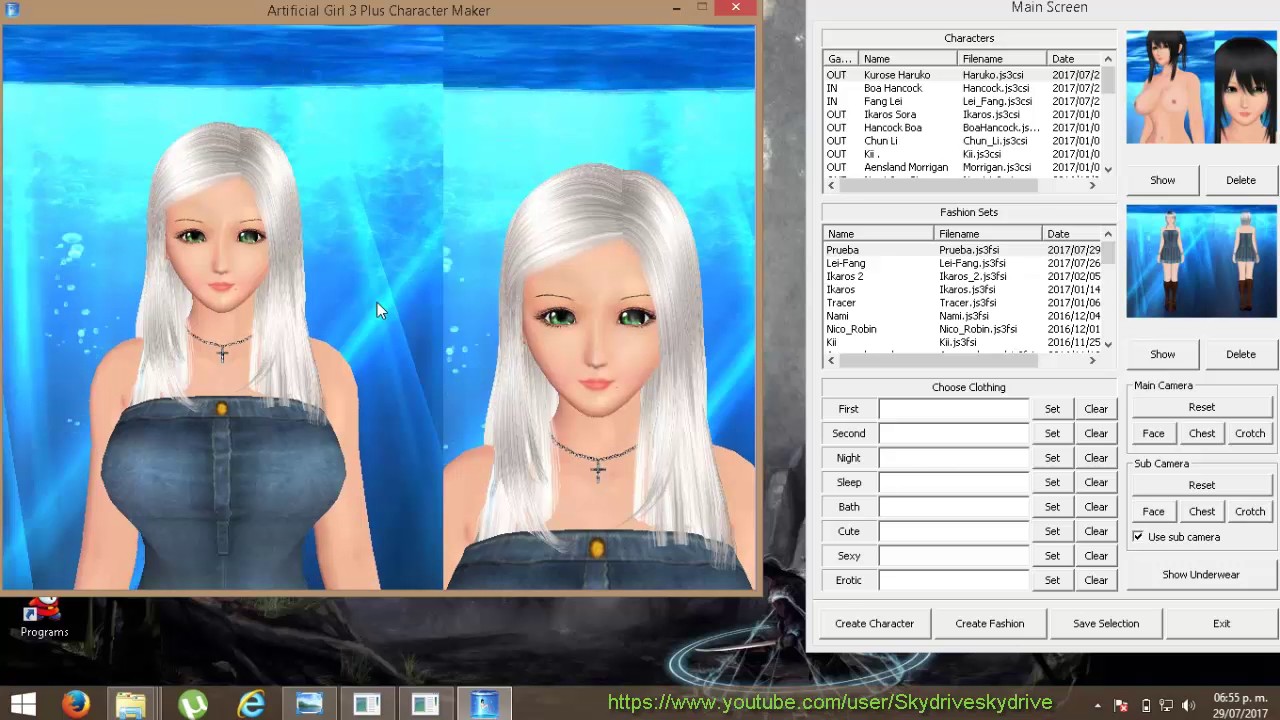Sort characters by Date column header
The image size is (1280, 720).
point(1074,59)
